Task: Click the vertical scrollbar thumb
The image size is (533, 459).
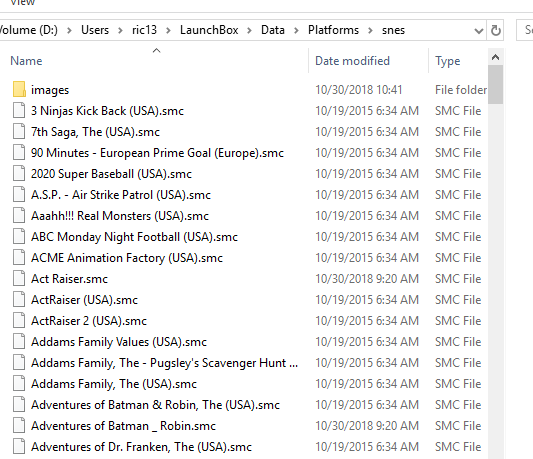Action: point(495,84)
